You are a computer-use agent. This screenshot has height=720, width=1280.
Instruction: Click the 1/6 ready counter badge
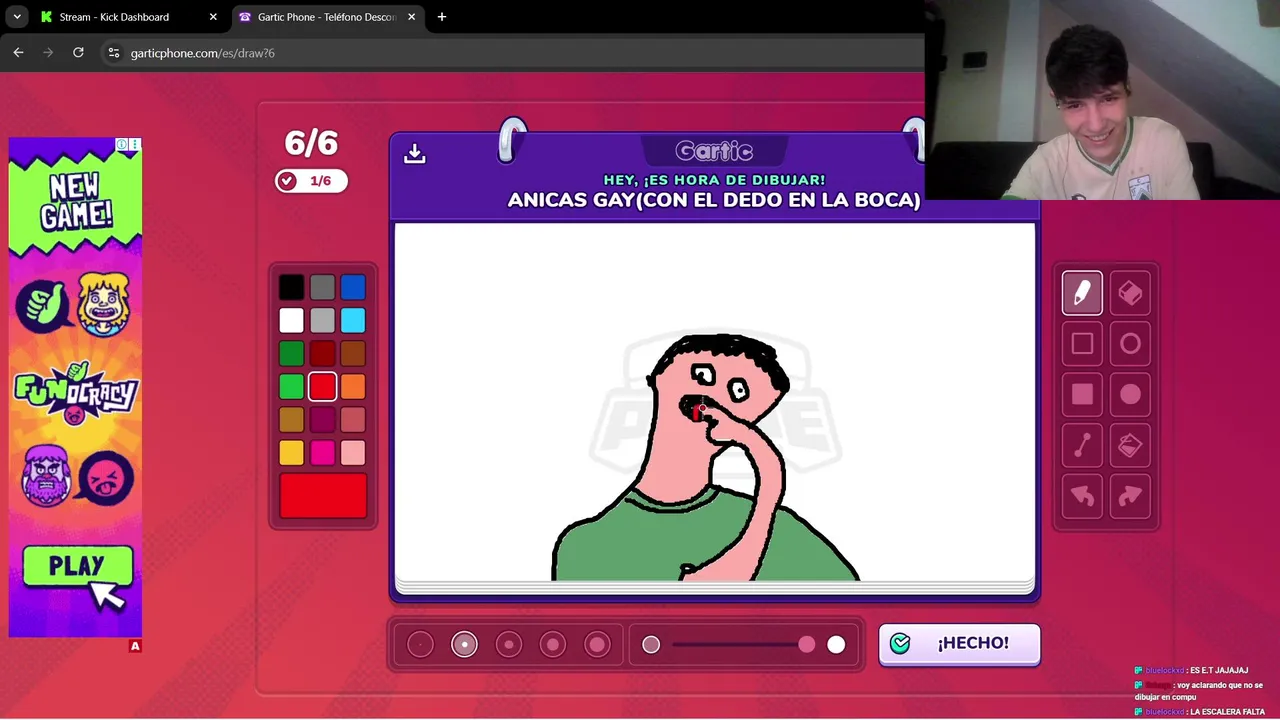311,181
